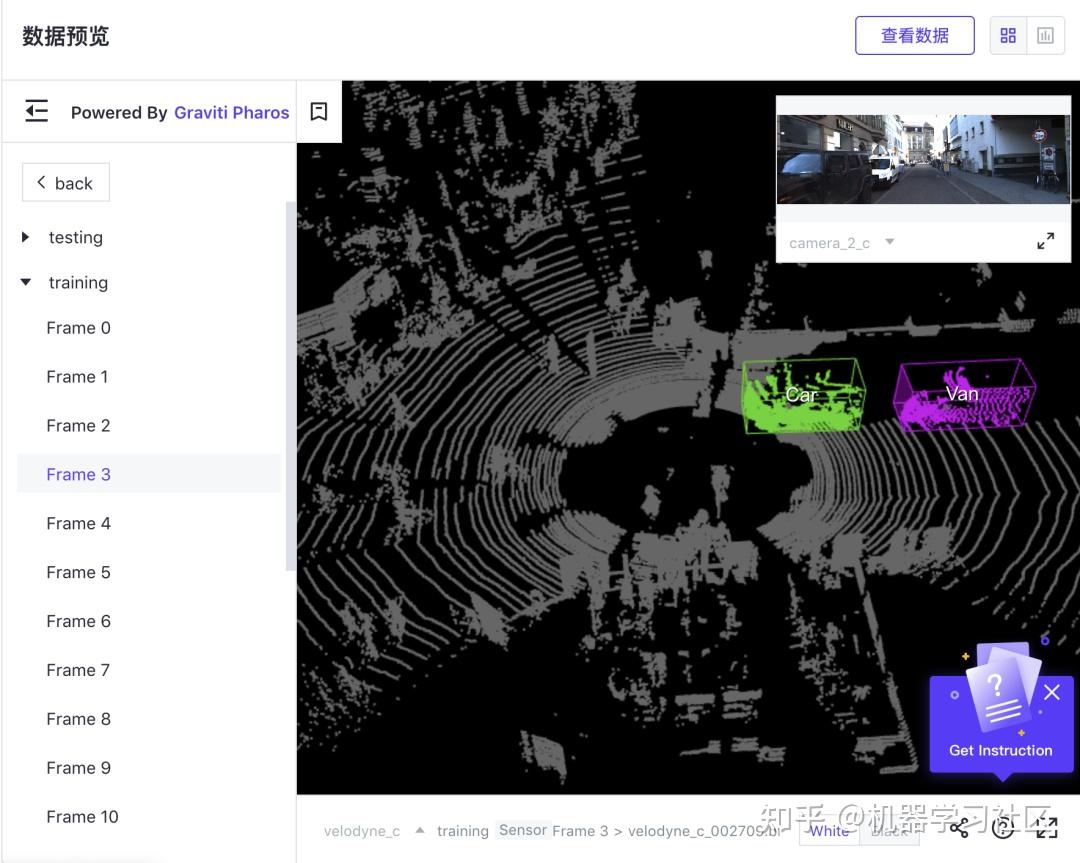1080x863 pixels.
Task: Open the velodyne_c sensor dropdown
Action: coord(420,830)
